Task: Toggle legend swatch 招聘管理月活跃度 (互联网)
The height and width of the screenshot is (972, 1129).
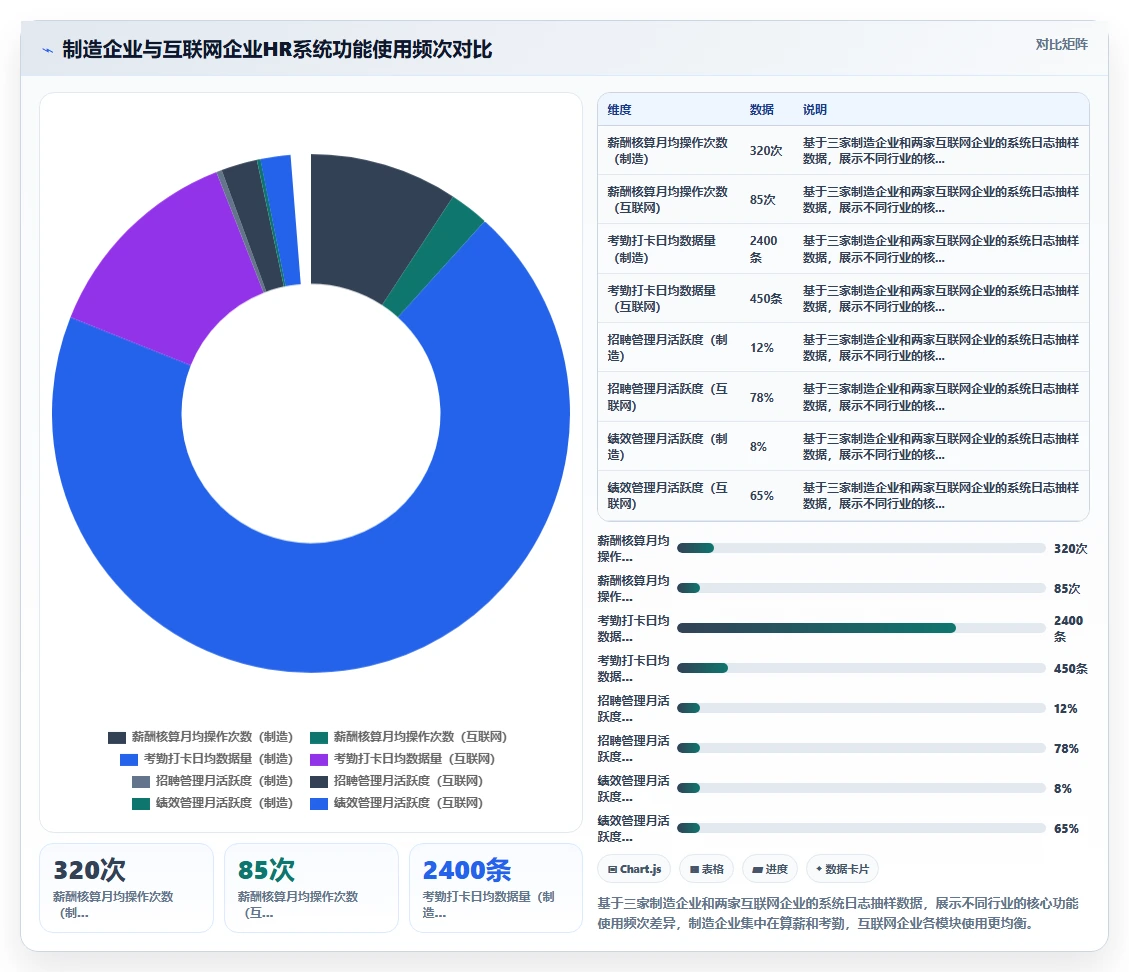Action: [x=319, y=781]
